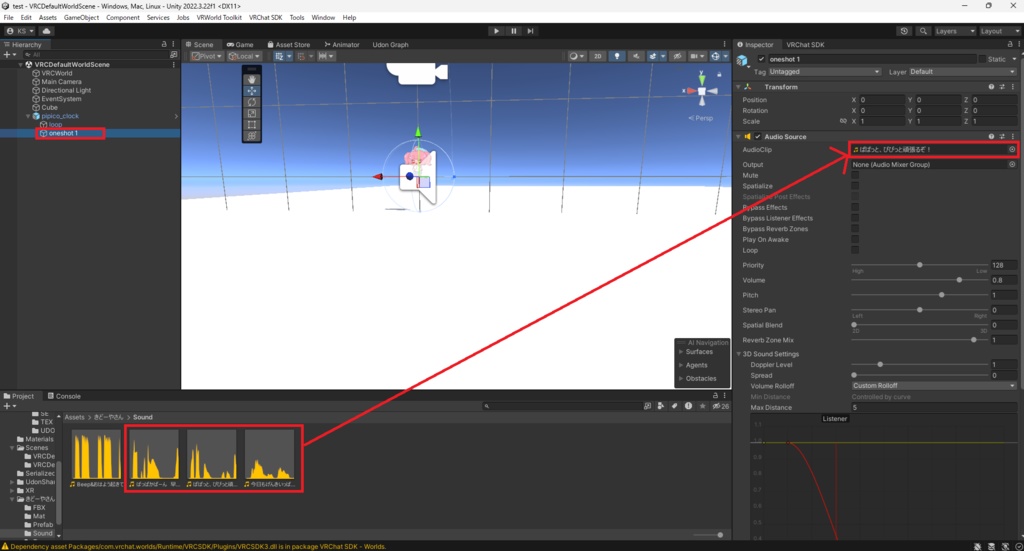Enable the Mute checkbox
This screenshot has height=551, width=1024.
(x=855, y=176)
